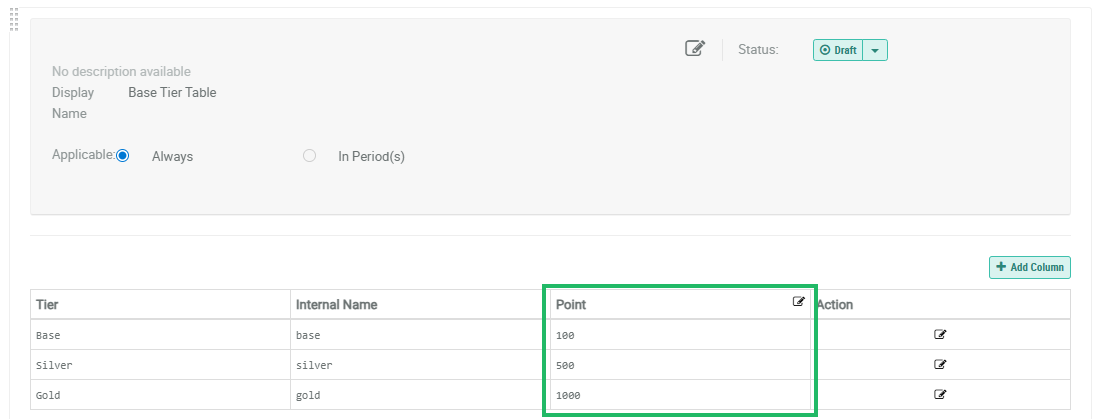
Task: Click the Draft status button
Action: click(x=838, y=50)
